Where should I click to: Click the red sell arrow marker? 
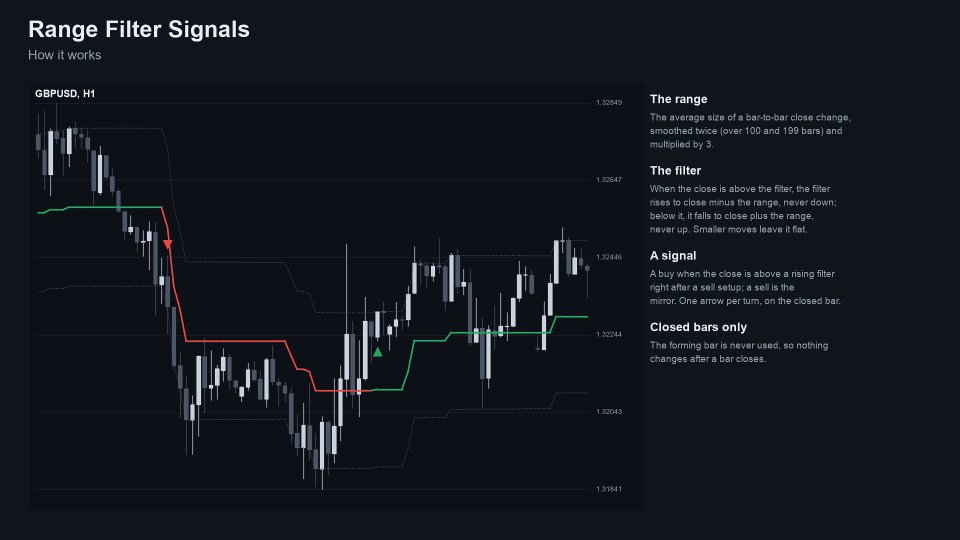(x=167, y=244)
